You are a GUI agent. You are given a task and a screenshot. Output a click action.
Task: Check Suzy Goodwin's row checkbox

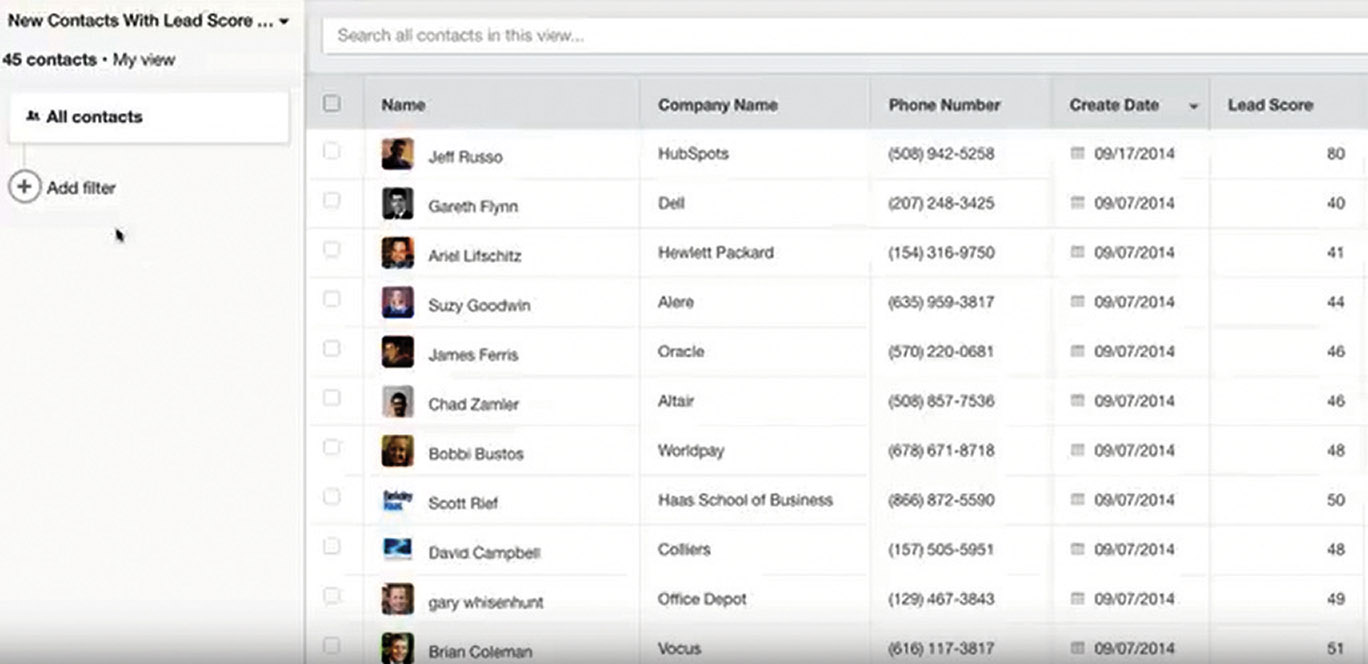pos(332,299)
